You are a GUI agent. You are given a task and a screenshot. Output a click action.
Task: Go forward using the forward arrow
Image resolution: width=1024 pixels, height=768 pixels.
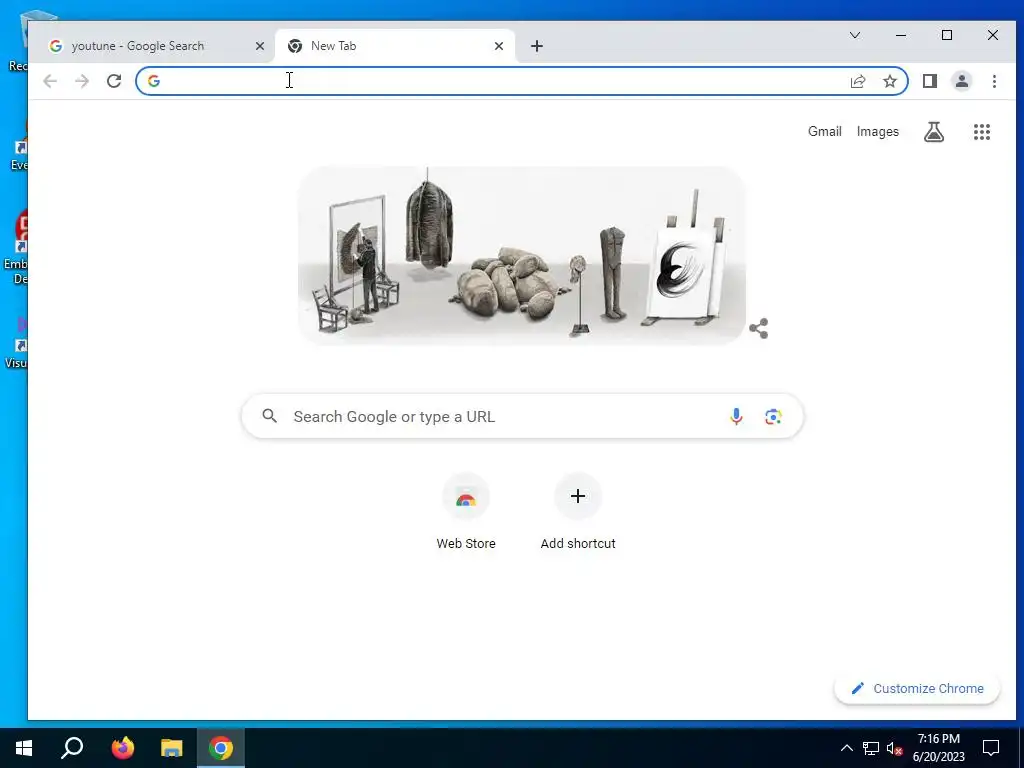(82, 81)
